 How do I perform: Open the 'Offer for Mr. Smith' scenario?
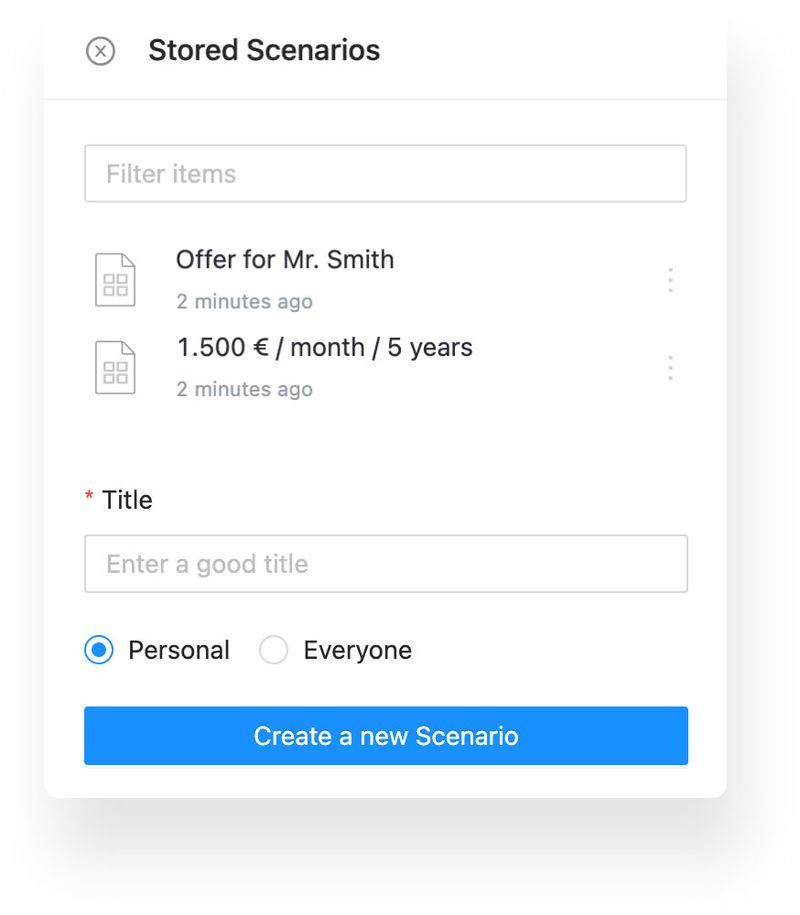tap(285, 260)
